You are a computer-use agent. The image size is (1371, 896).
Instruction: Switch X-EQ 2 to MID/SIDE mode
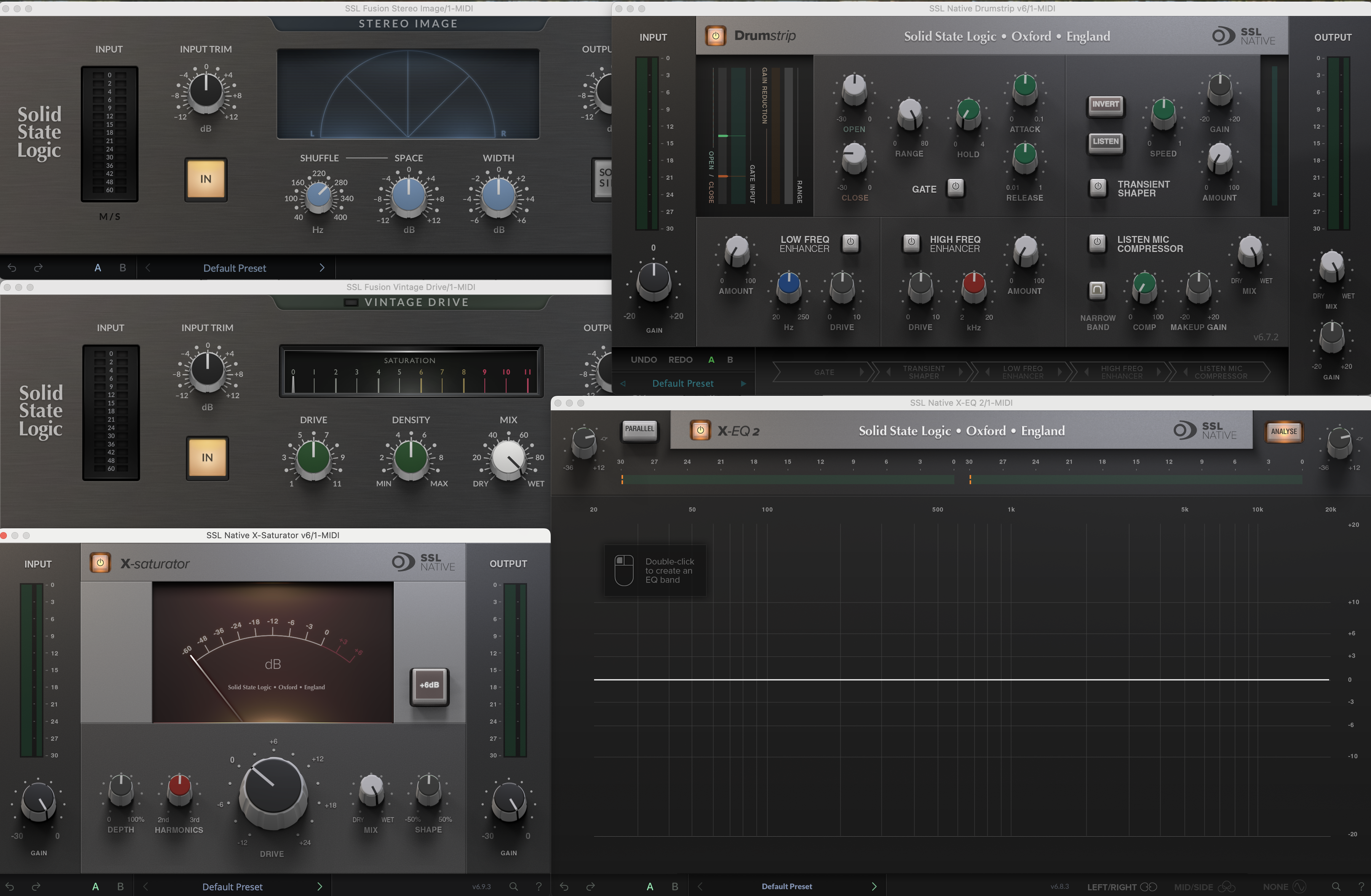1205,887
